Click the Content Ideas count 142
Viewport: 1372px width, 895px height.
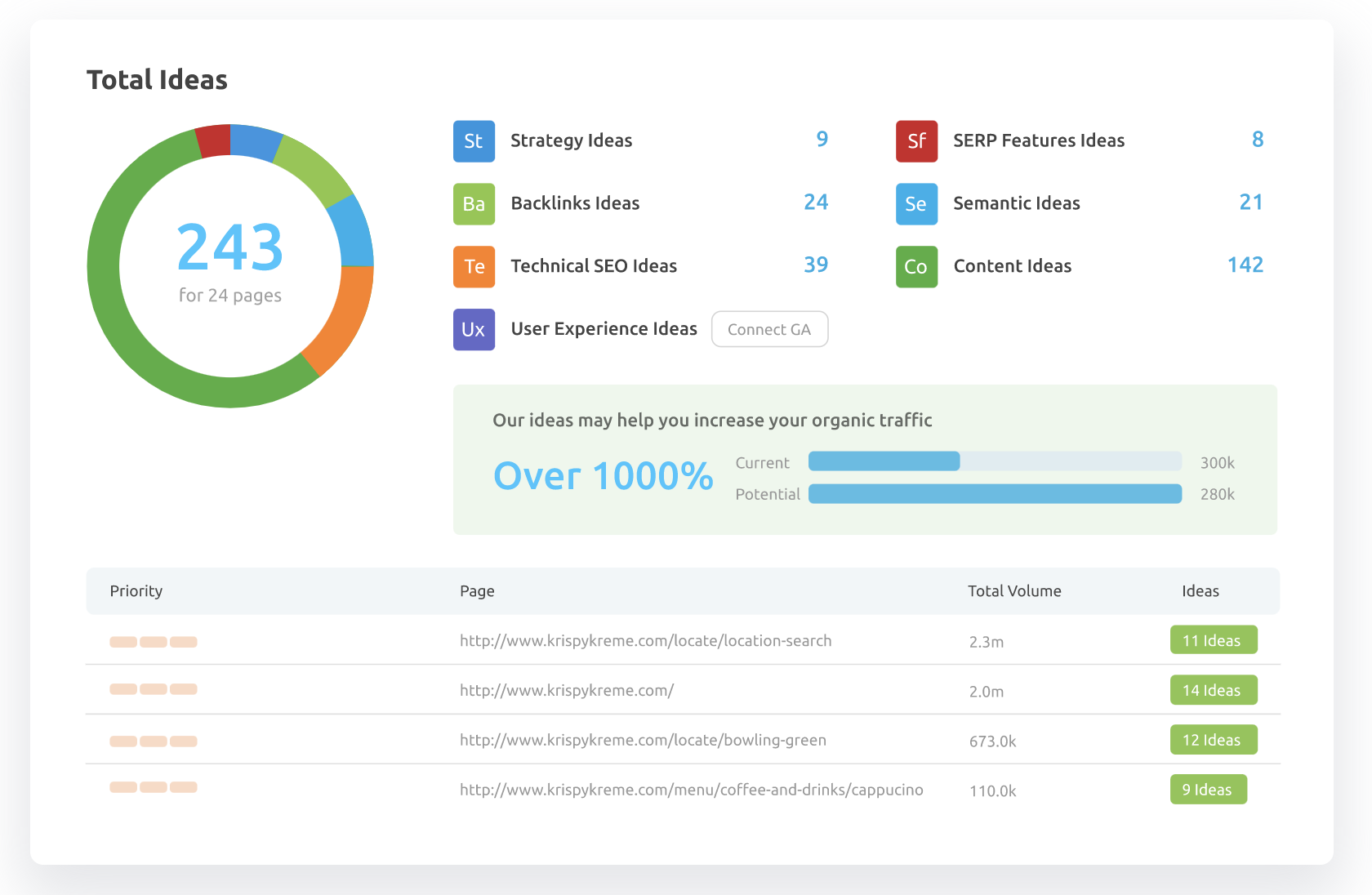click(x=1245, y=265)
